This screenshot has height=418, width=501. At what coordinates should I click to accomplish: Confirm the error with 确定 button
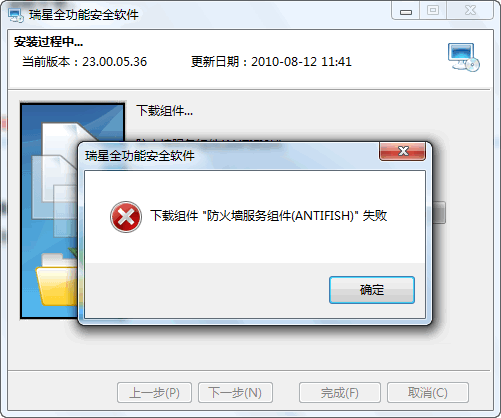[x=372, y=290]
